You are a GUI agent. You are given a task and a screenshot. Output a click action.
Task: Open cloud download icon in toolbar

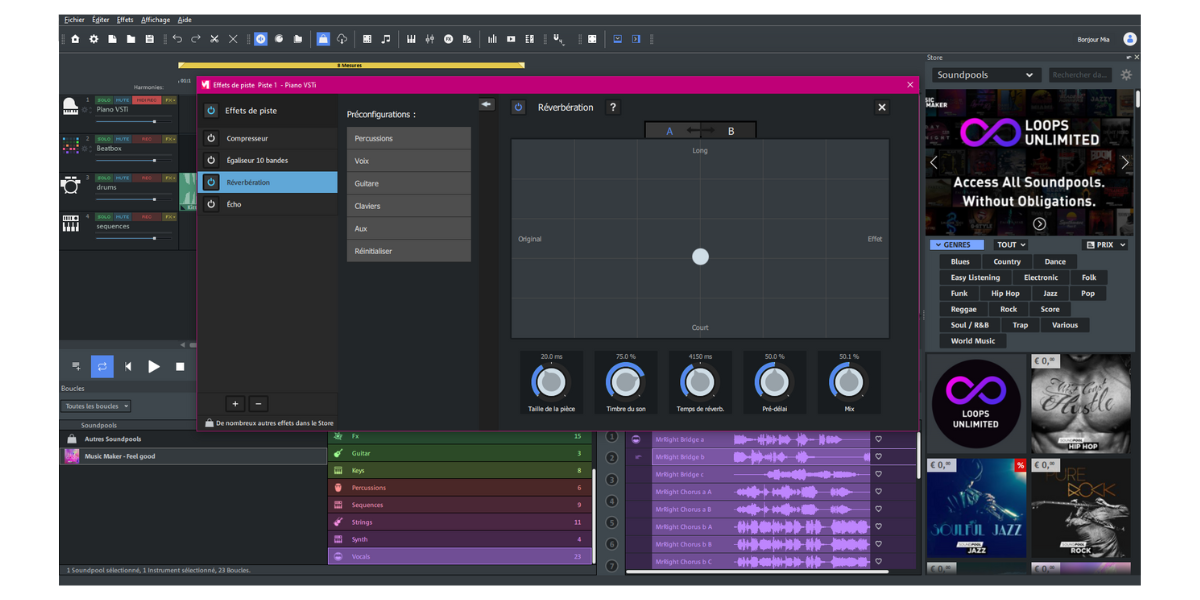(x=342, y=39)
